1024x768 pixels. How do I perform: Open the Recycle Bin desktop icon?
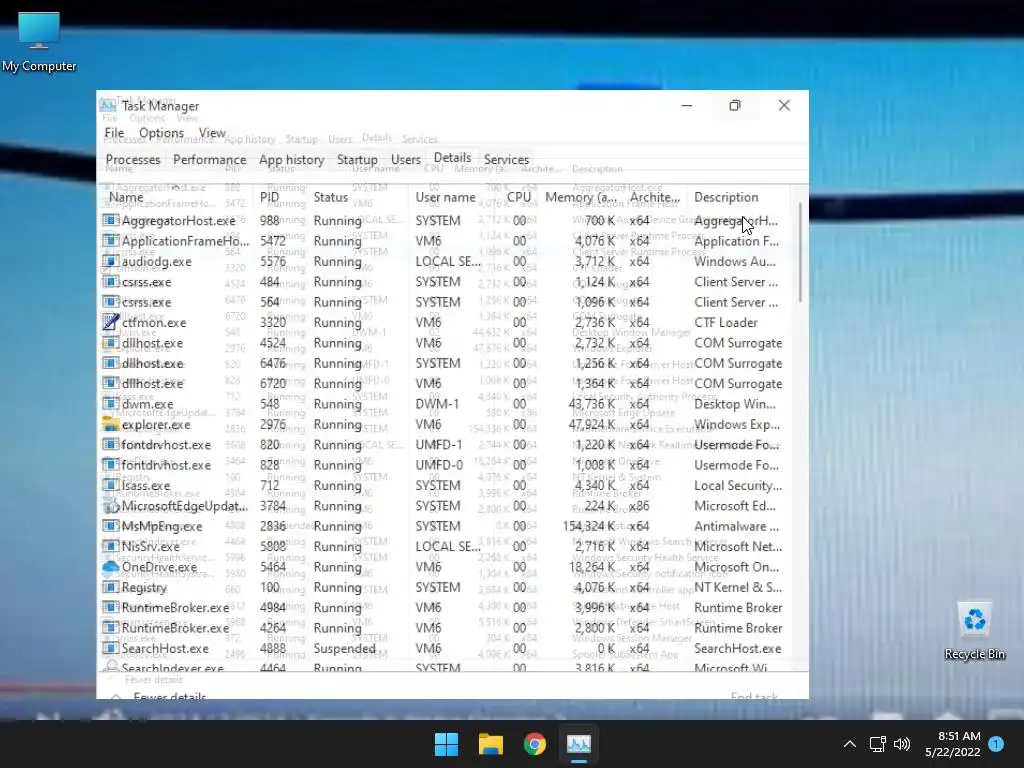(974, 632)
